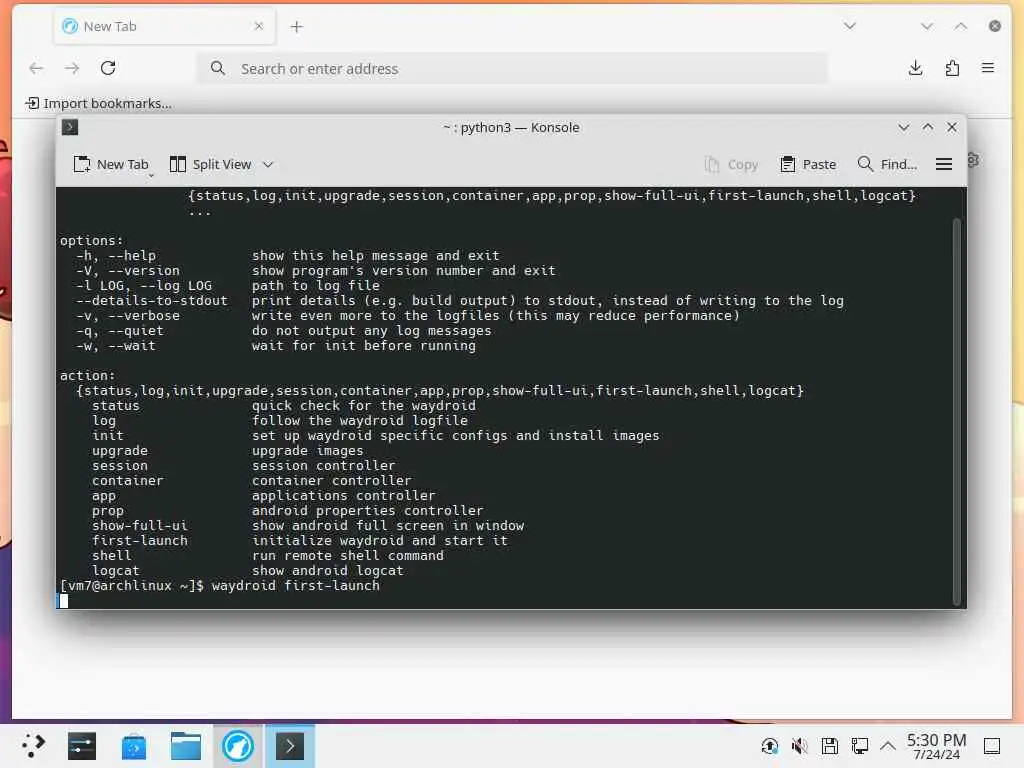This screenshot has width=1024, height=768.
Task: Expand hidden system tray icons arrow
Action: coord(887,746)
